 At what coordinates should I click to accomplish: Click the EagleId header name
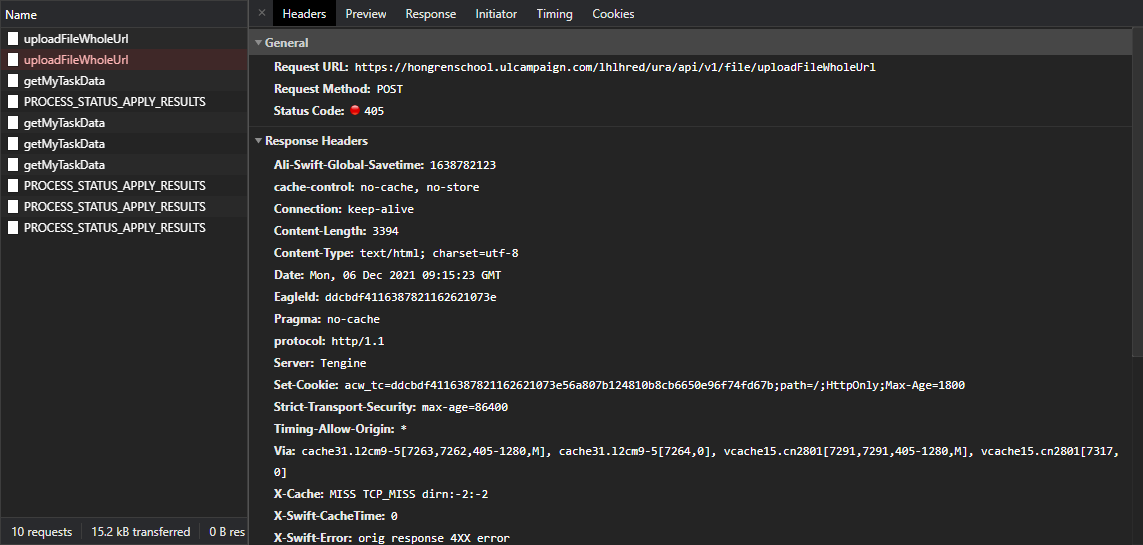[x=297, y=297]
